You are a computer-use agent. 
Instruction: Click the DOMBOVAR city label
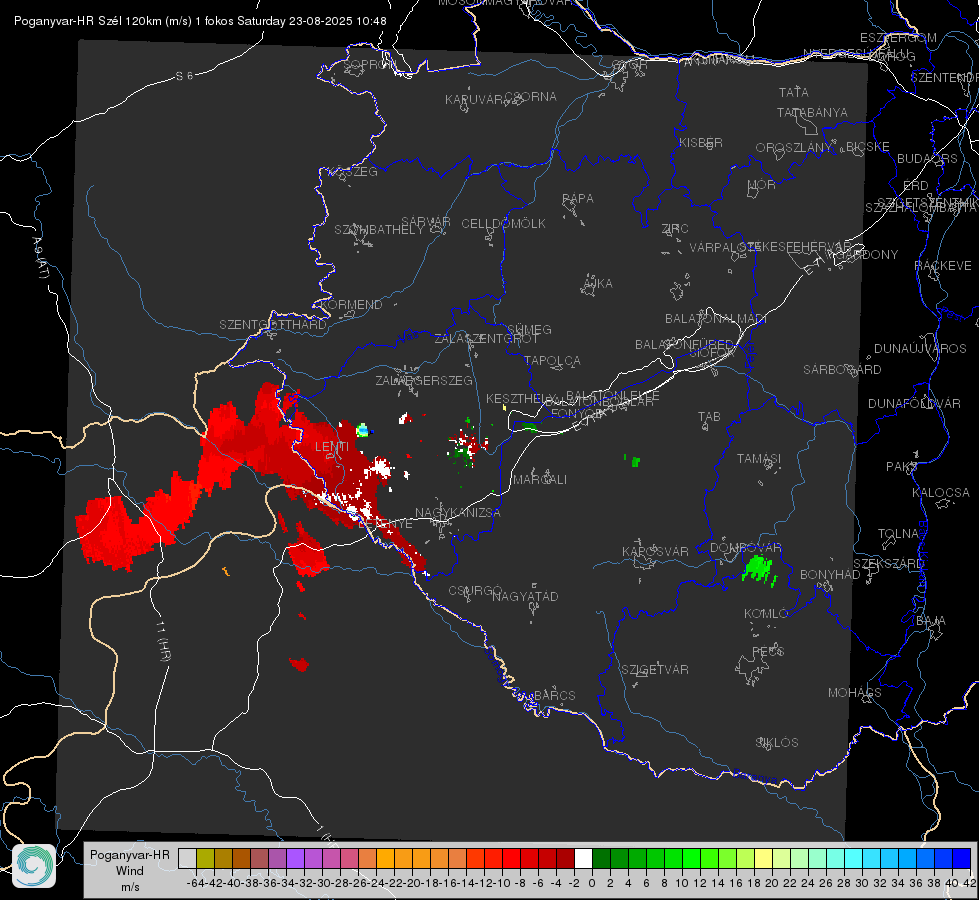[x=745, y=548]
